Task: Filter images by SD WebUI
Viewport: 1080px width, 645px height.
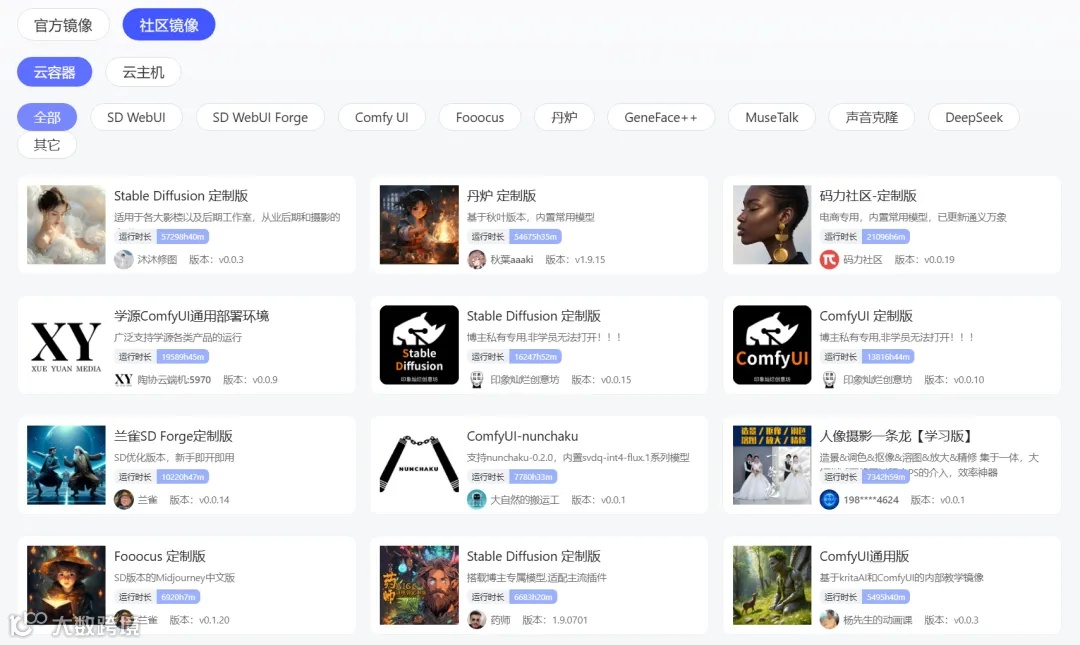Action: [136, 117]
